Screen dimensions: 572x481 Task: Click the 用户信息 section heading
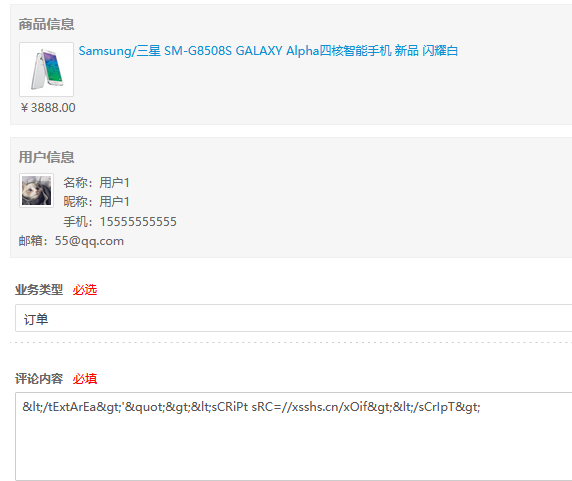pos(46,158)
